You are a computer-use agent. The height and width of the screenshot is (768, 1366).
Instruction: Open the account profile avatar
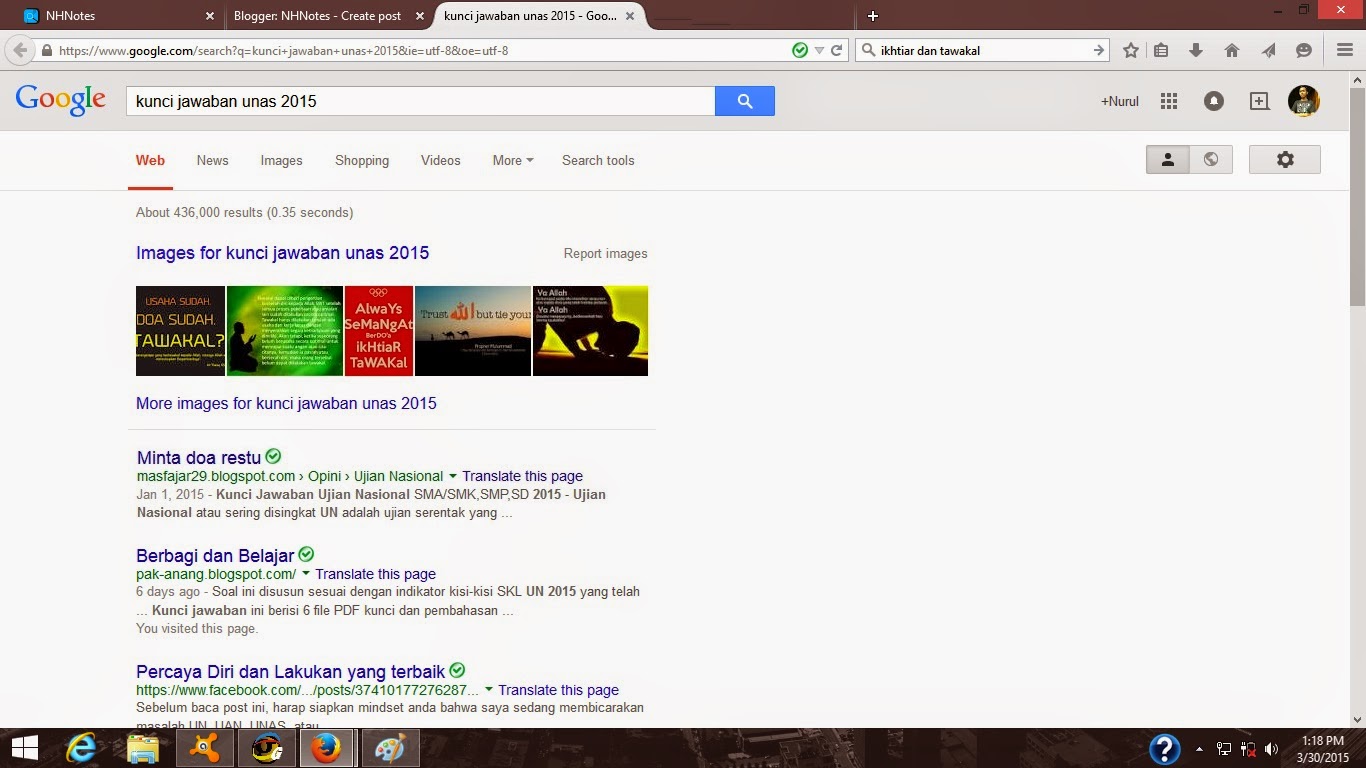(1303, 100)
